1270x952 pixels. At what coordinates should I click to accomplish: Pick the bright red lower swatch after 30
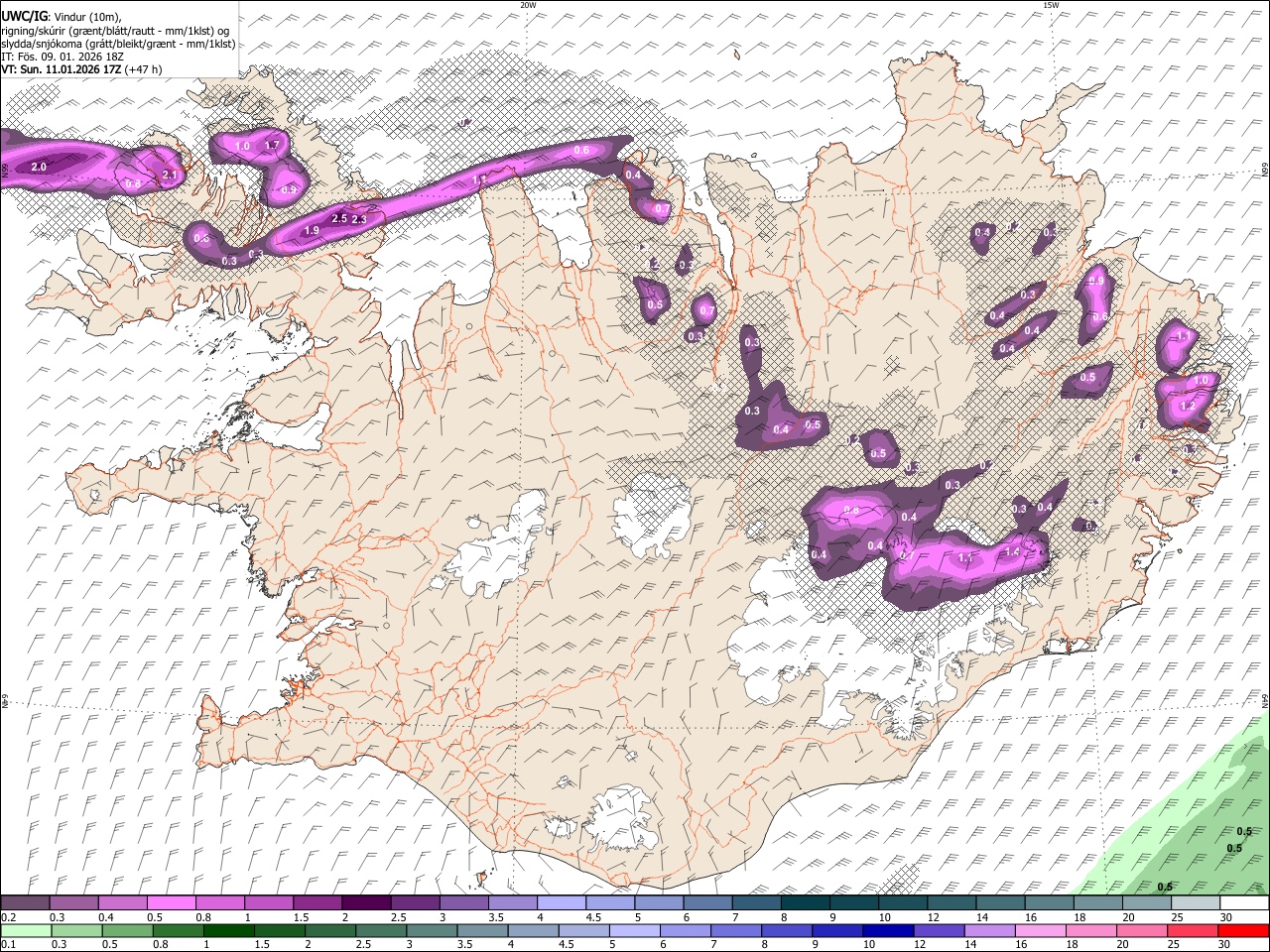[x=1242, y=931]
